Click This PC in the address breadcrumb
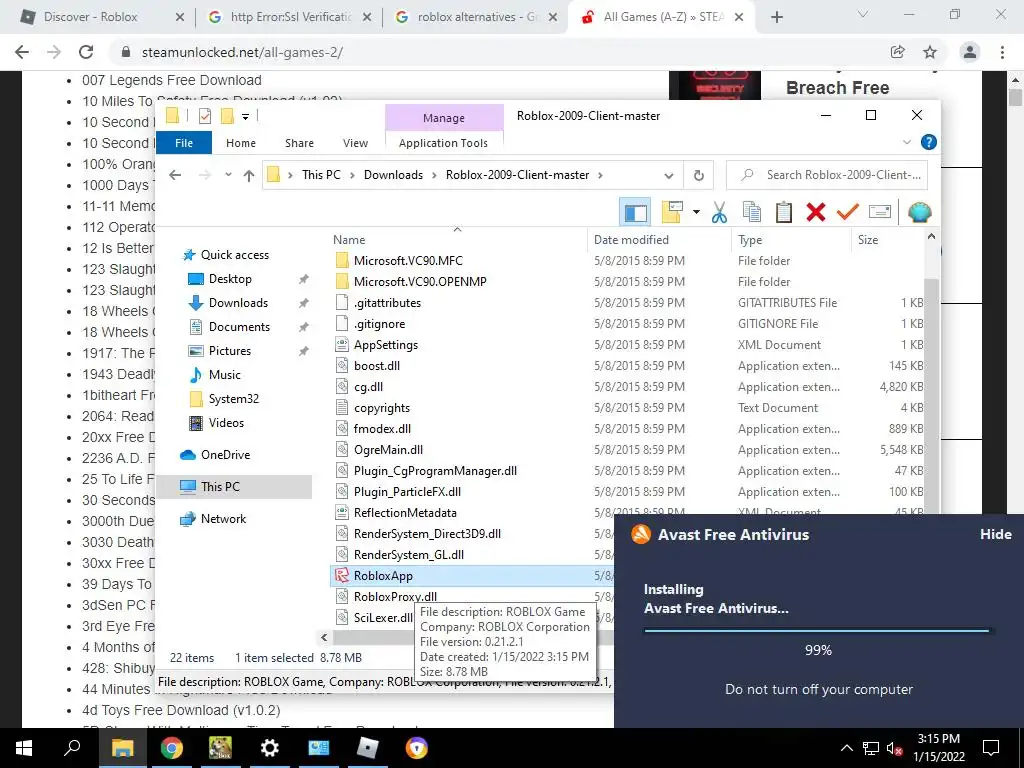The image size is (1024, 768). tap(321, 175)
